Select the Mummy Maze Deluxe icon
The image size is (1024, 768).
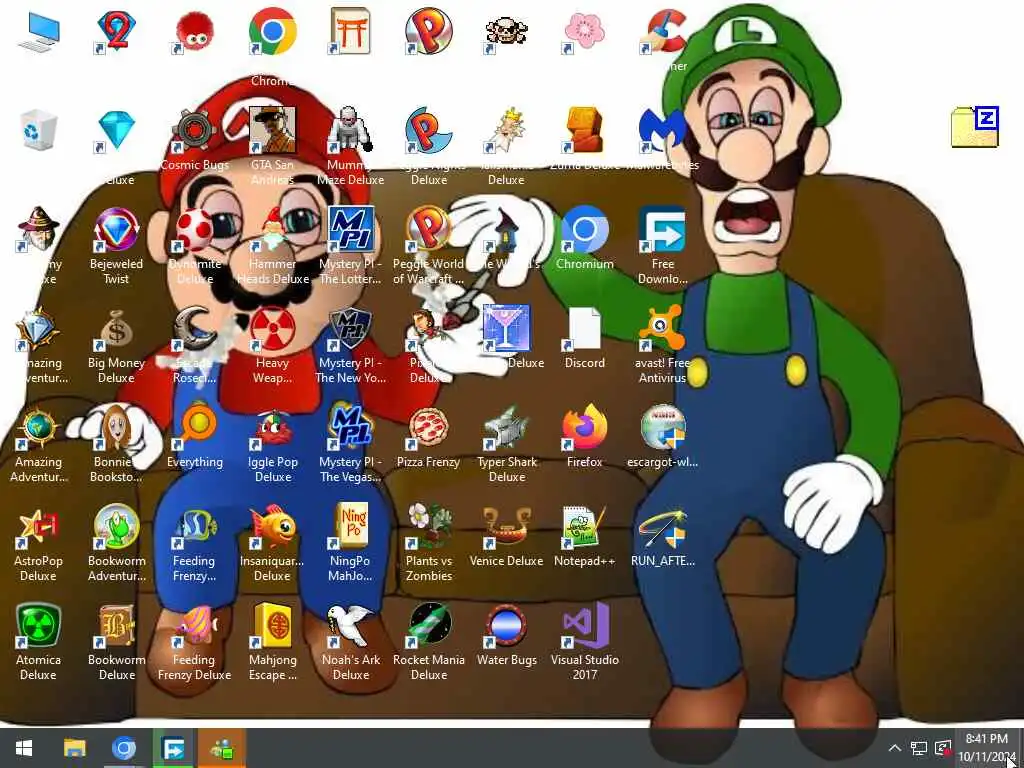tap(350, 146)
